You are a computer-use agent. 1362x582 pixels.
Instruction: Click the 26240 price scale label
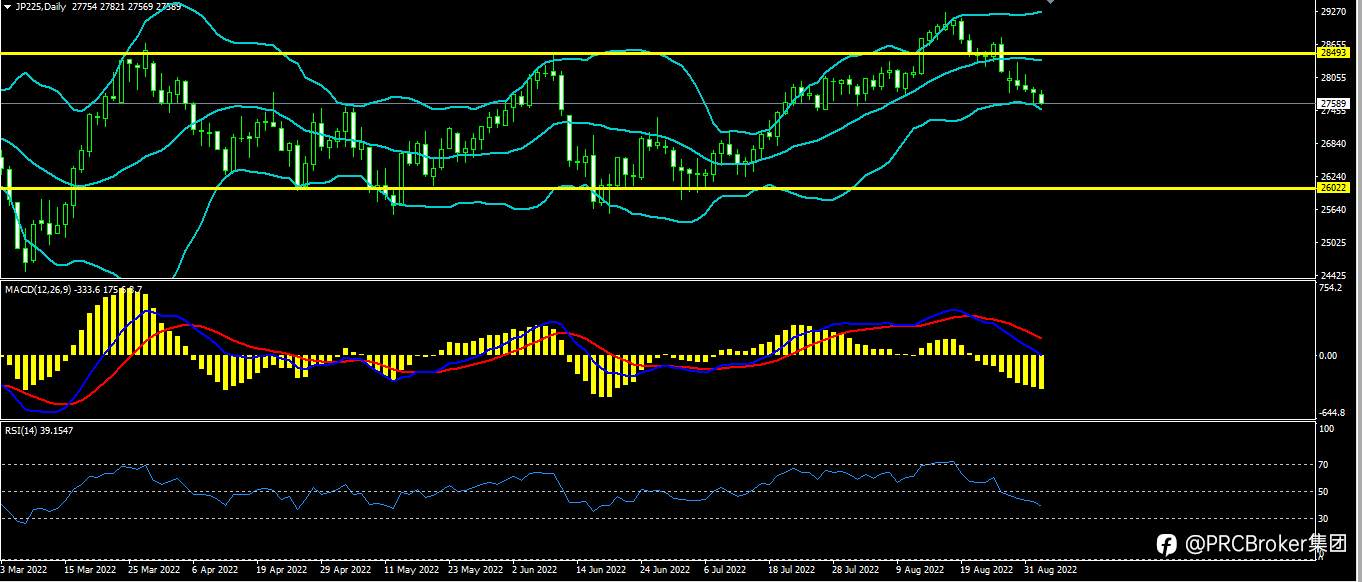1333,176
